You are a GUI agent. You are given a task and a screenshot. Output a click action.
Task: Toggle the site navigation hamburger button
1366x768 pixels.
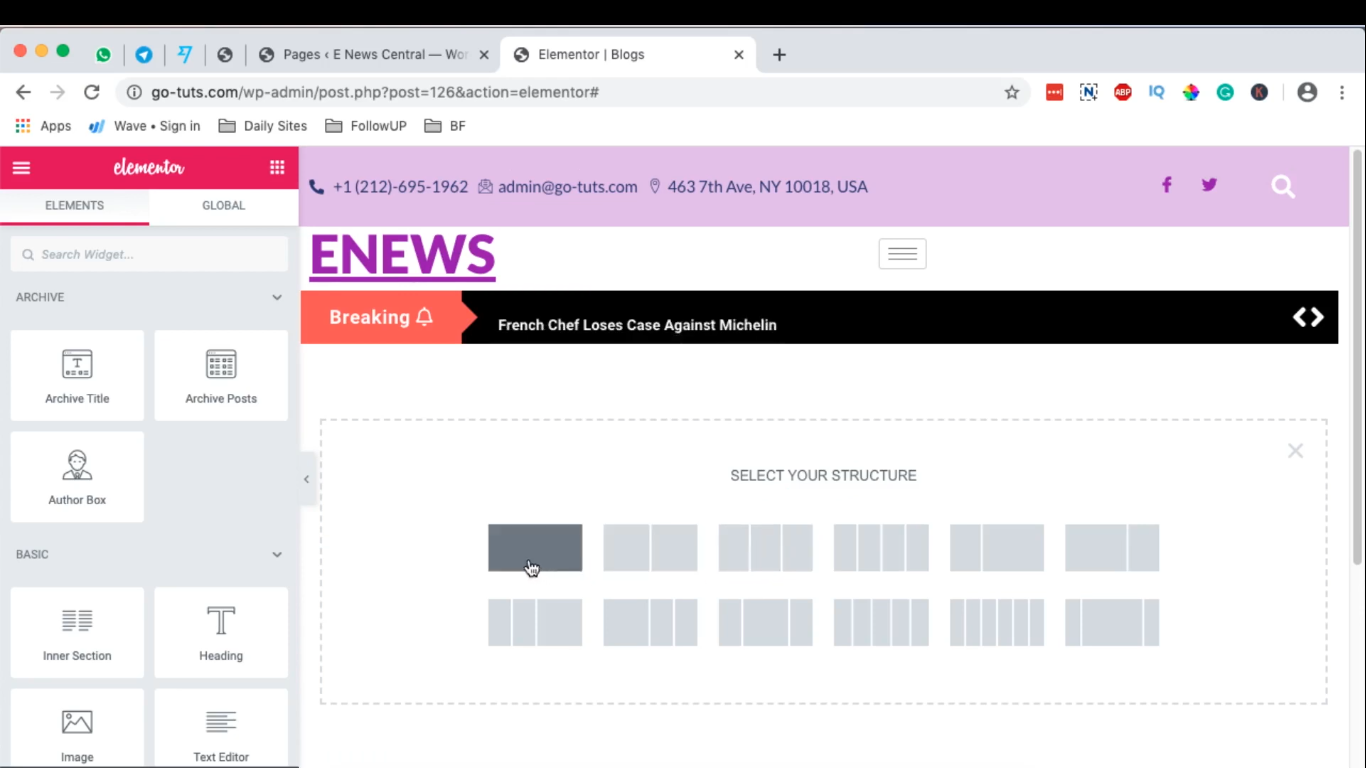(x=902, y=254)
